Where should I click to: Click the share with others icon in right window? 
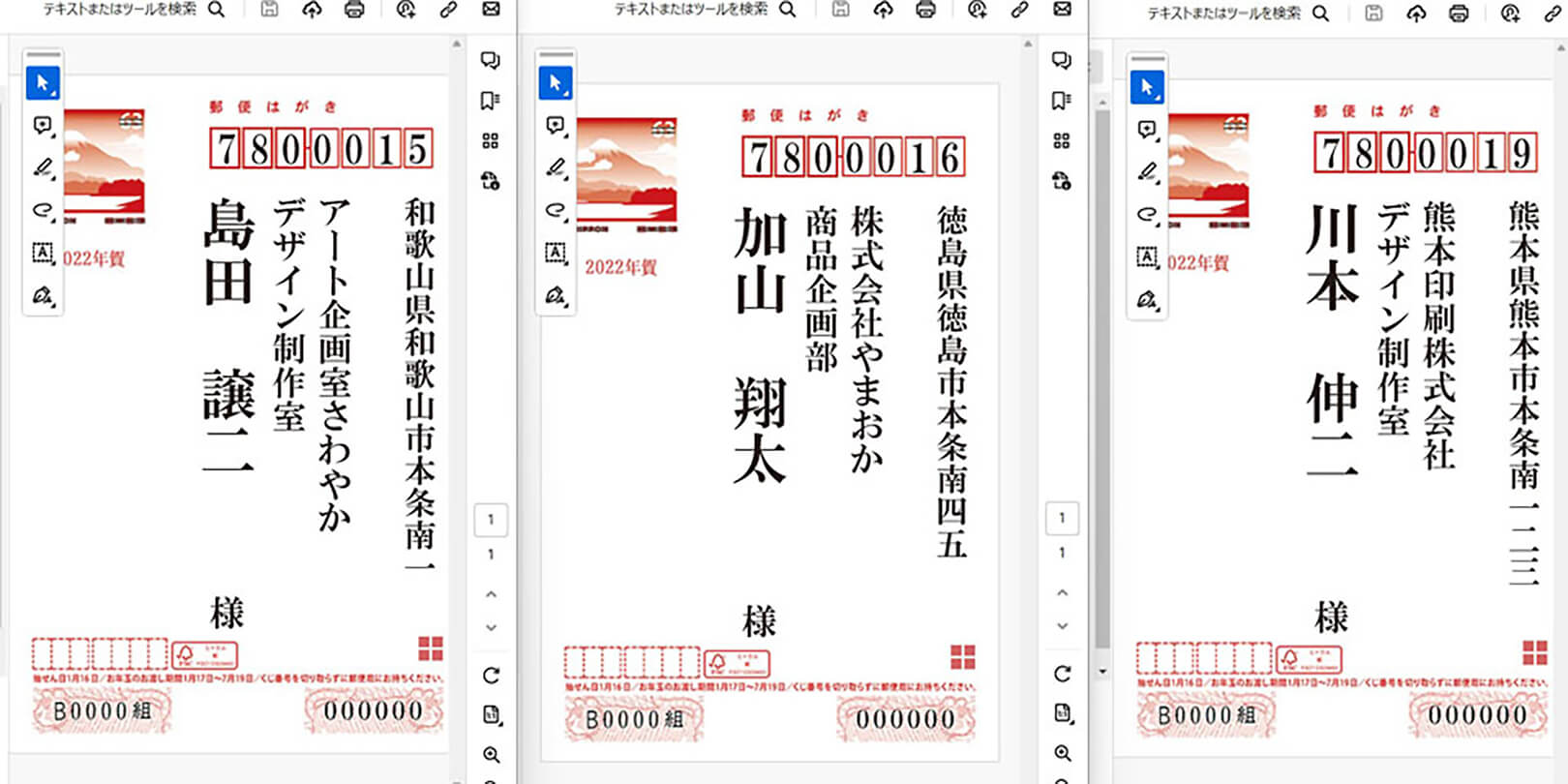[x=1510, y=14]
